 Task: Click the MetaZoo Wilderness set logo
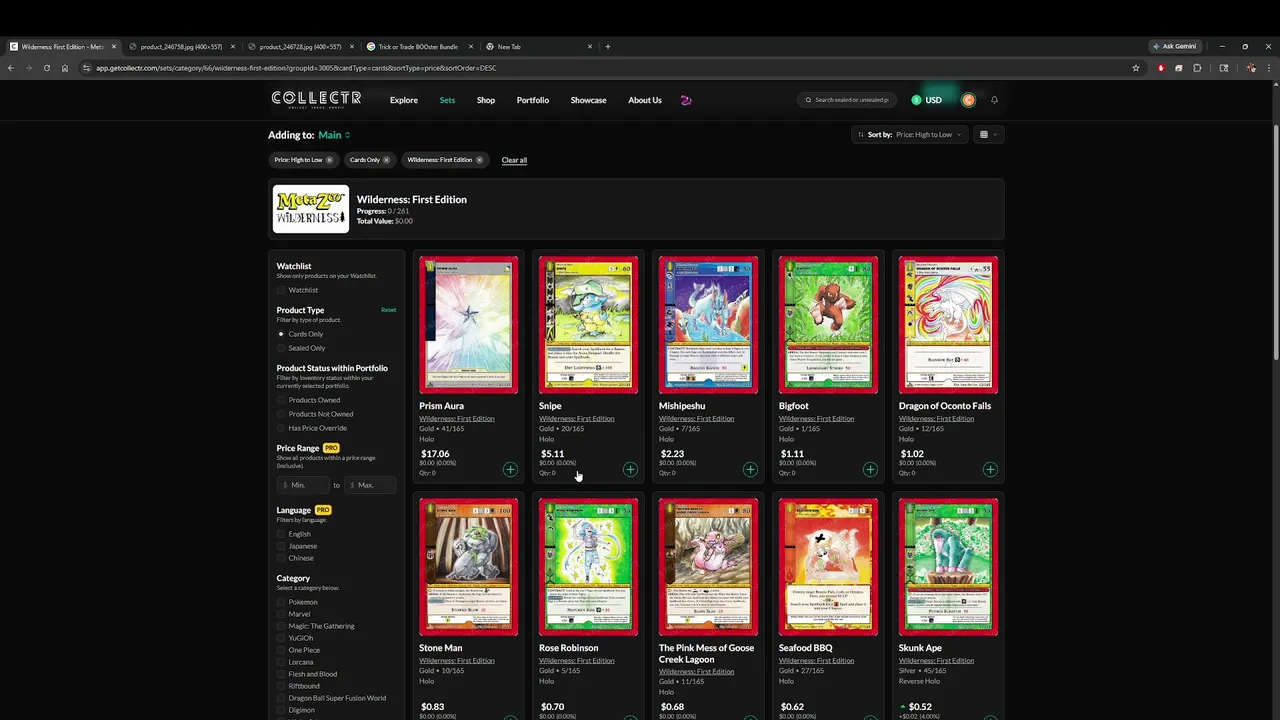point(311,209)
